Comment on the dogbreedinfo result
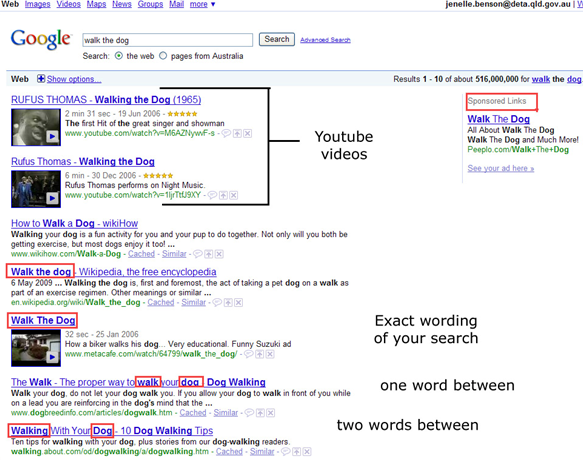 click(249, 412)
